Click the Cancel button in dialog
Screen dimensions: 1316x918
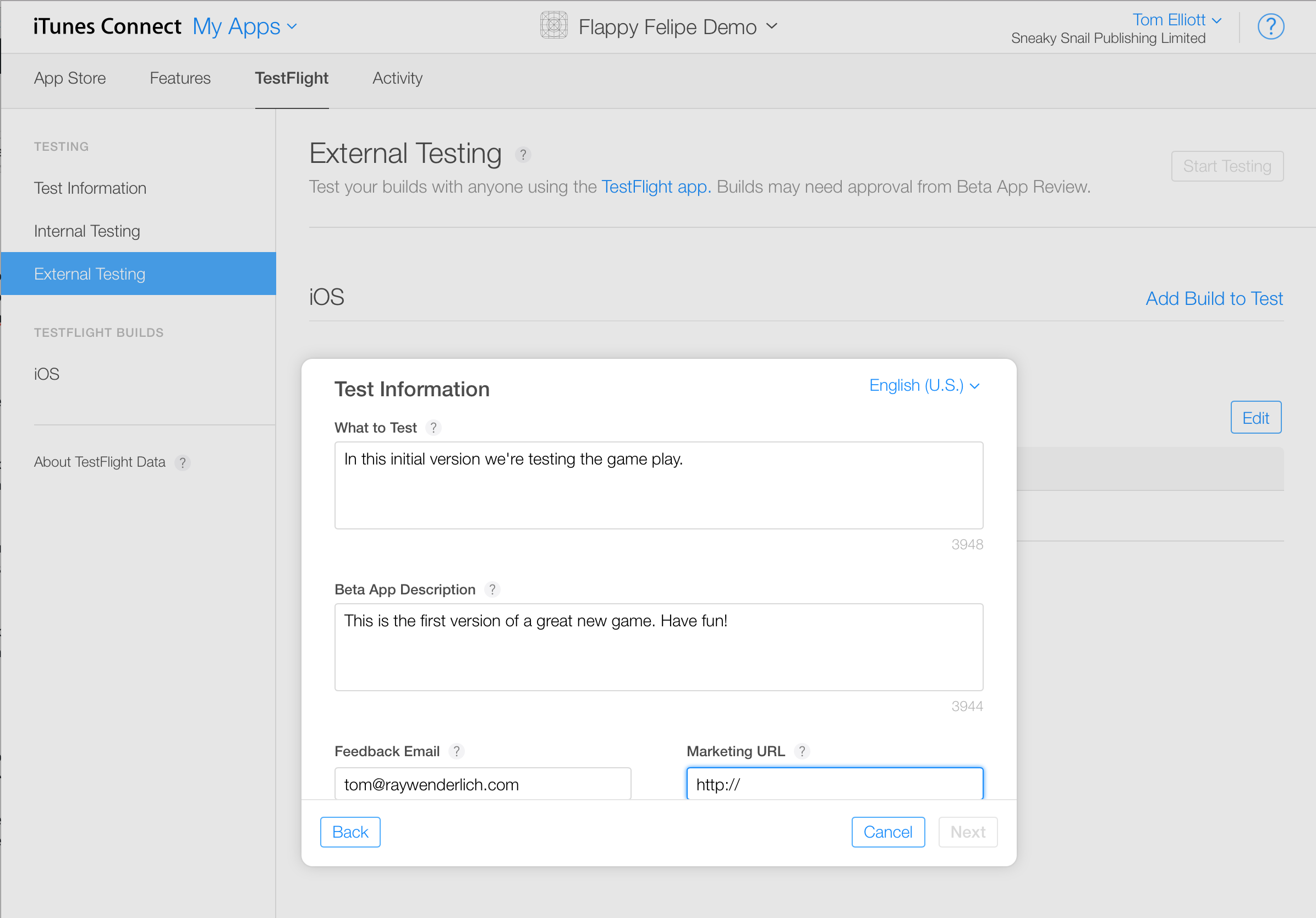pyautogui.click(x=887, y=832)
